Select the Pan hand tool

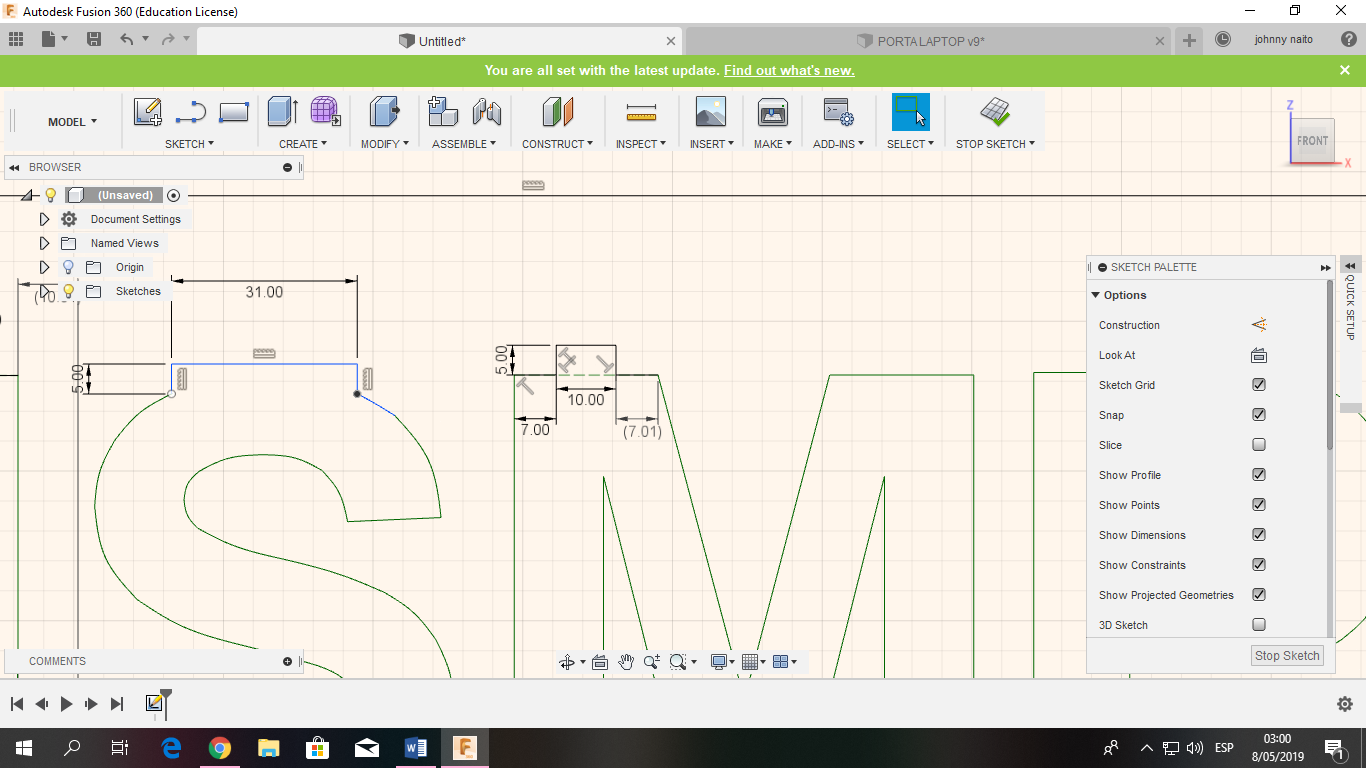point(626,662)
